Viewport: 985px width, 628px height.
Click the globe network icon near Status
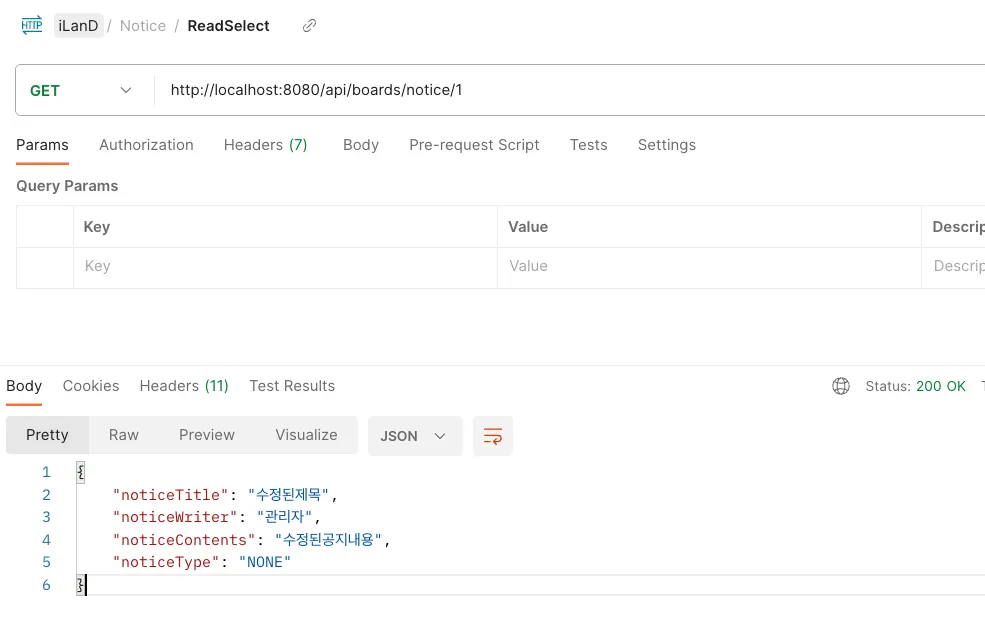[x=841, y=386]
